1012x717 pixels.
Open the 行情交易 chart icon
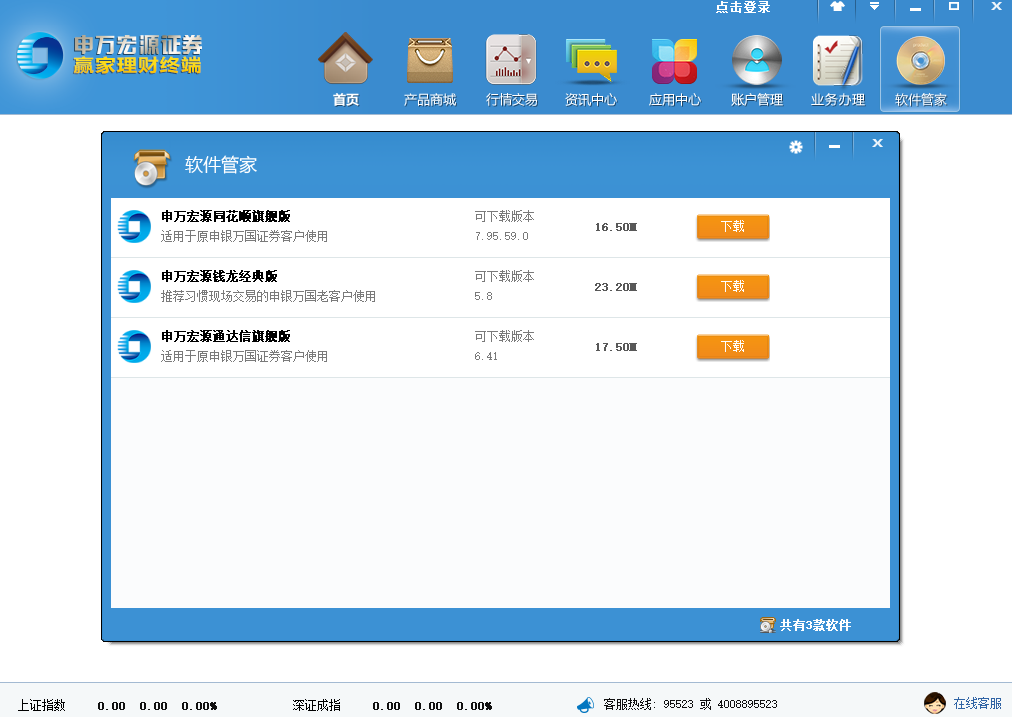click(x=511, y=59)
